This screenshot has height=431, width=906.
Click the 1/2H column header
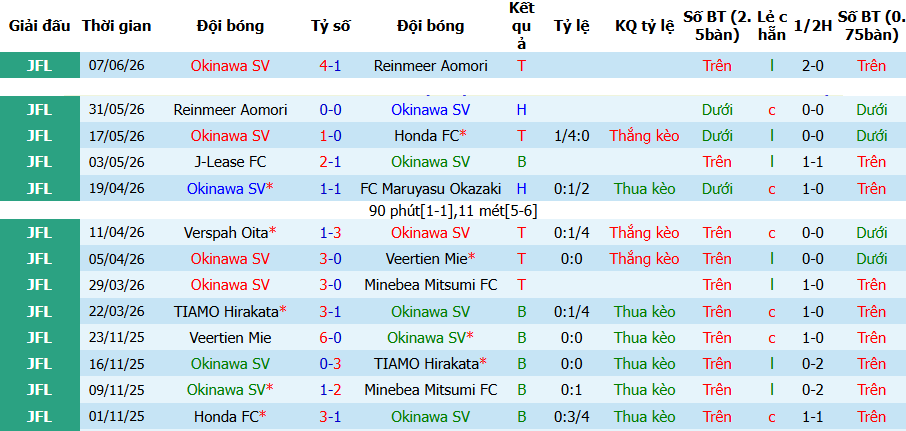point(812,26)
